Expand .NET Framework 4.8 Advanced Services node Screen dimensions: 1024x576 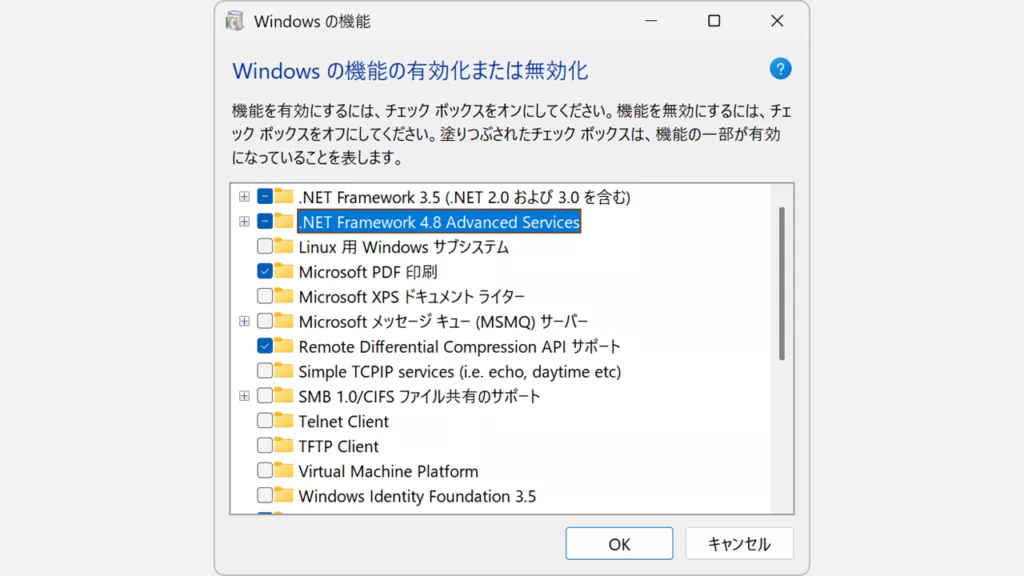pyautogui.click(x=244, y=221)
